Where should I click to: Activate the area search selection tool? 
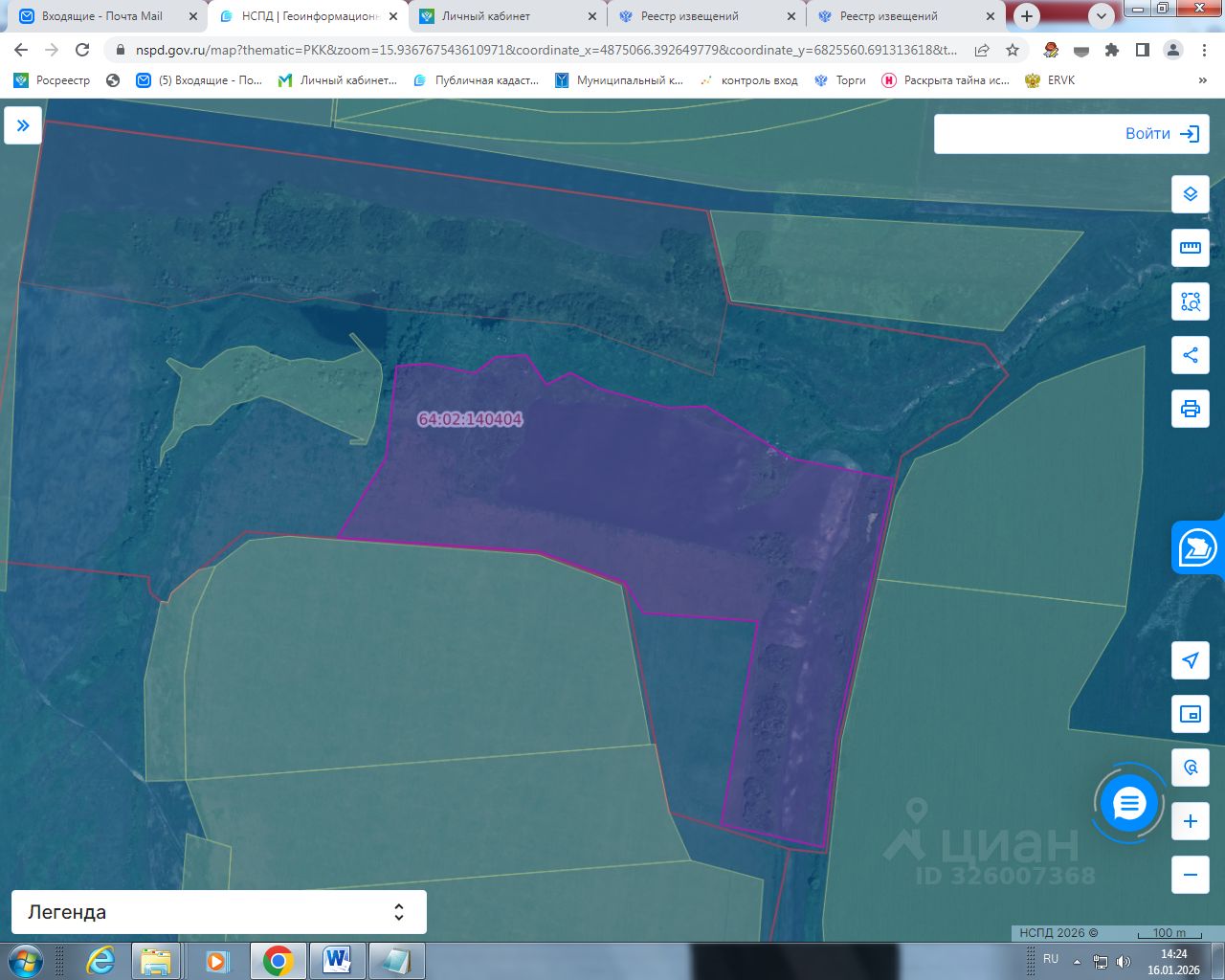[1191, 301]
